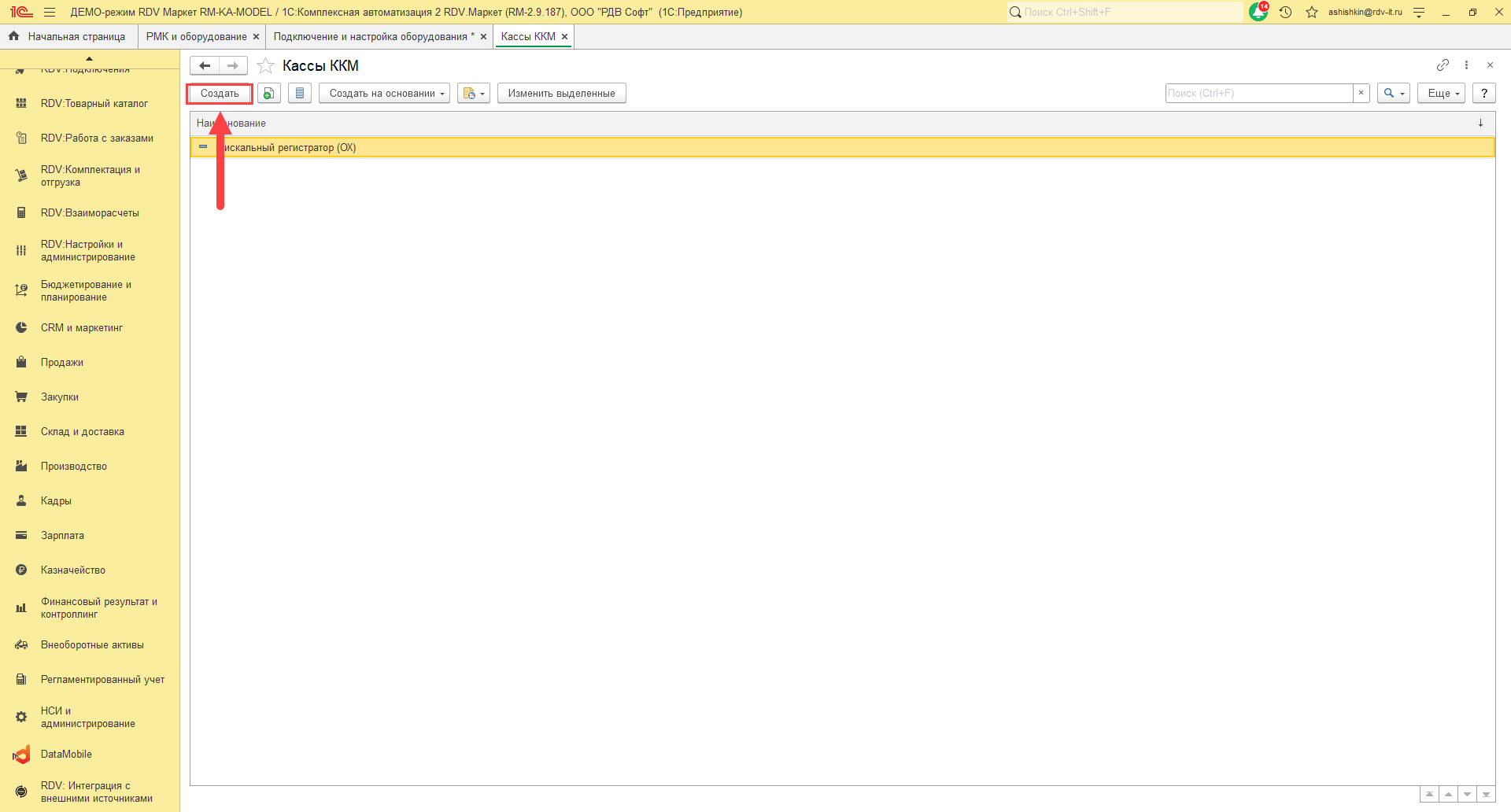This screenshot has height=812, width=1511.
Task: Click the list search input field
Action: pyautogui.click(x=1259, y=93)
